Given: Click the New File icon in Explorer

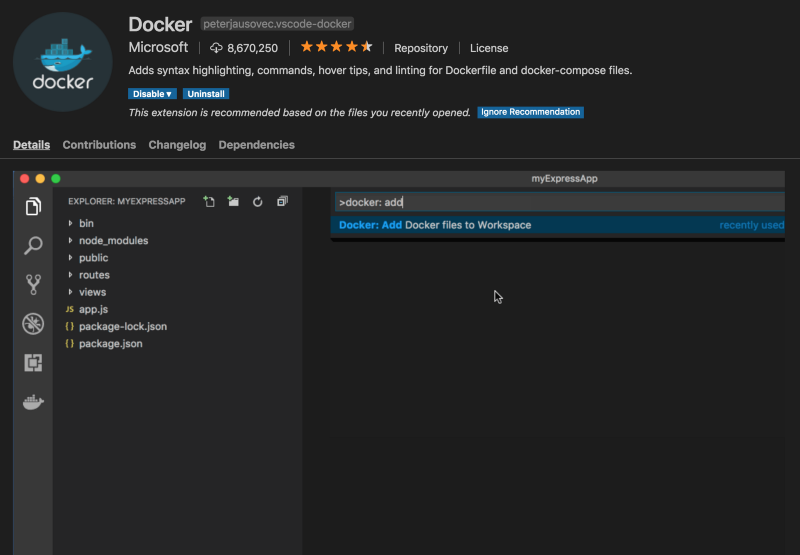Looking at the screenshot, I should [x=209, y=201].
